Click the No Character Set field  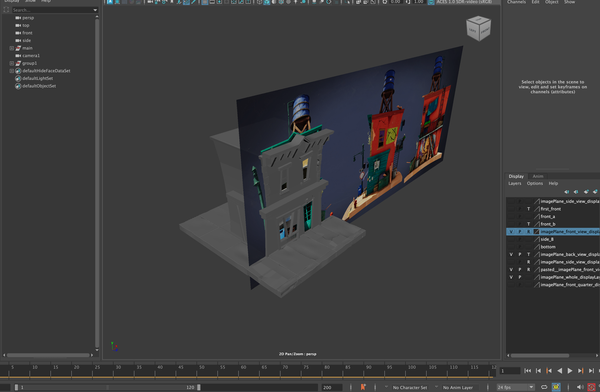tap(409, 387)
